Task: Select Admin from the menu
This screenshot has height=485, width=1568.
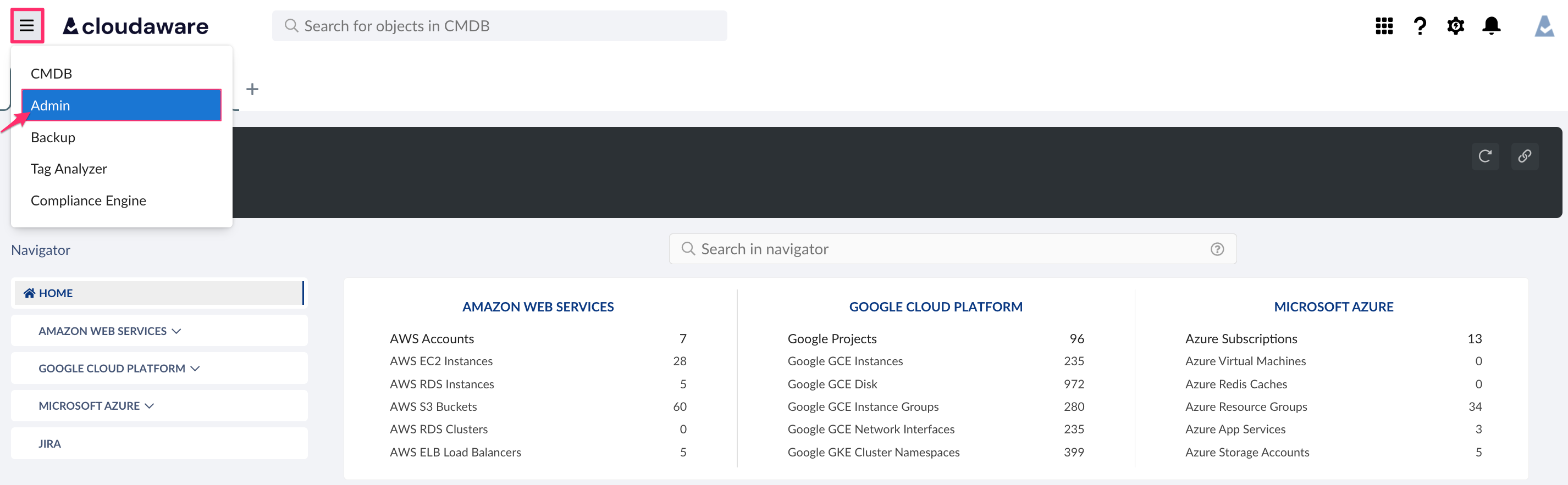Action: (x=121, y=105)
